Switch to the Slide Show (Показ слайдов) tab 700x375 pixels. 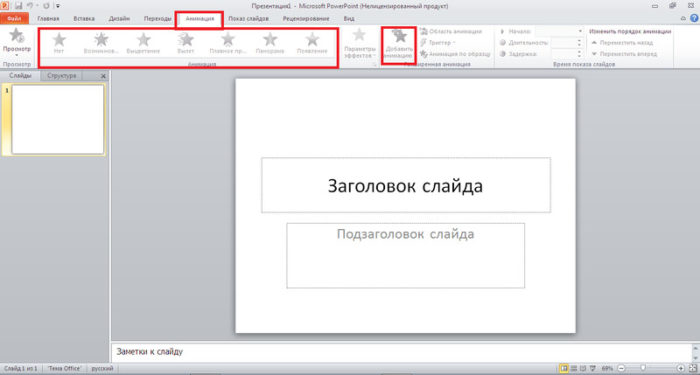click(248, 19)
